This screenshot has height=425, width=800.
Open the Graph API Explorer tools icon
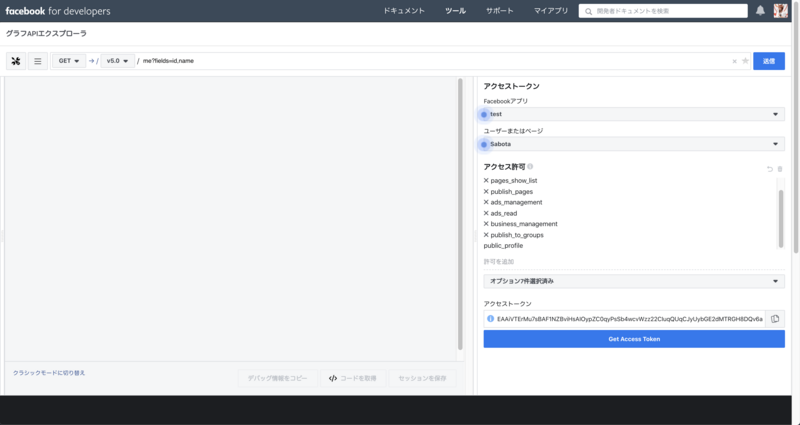click(16, 61)
